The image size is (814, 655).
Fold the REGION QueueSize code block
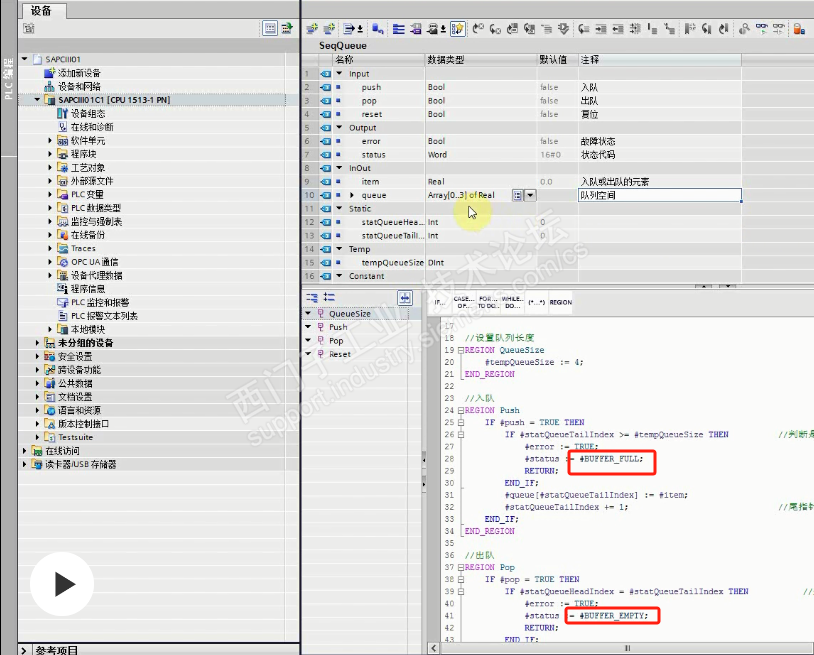tap(460, 350)
